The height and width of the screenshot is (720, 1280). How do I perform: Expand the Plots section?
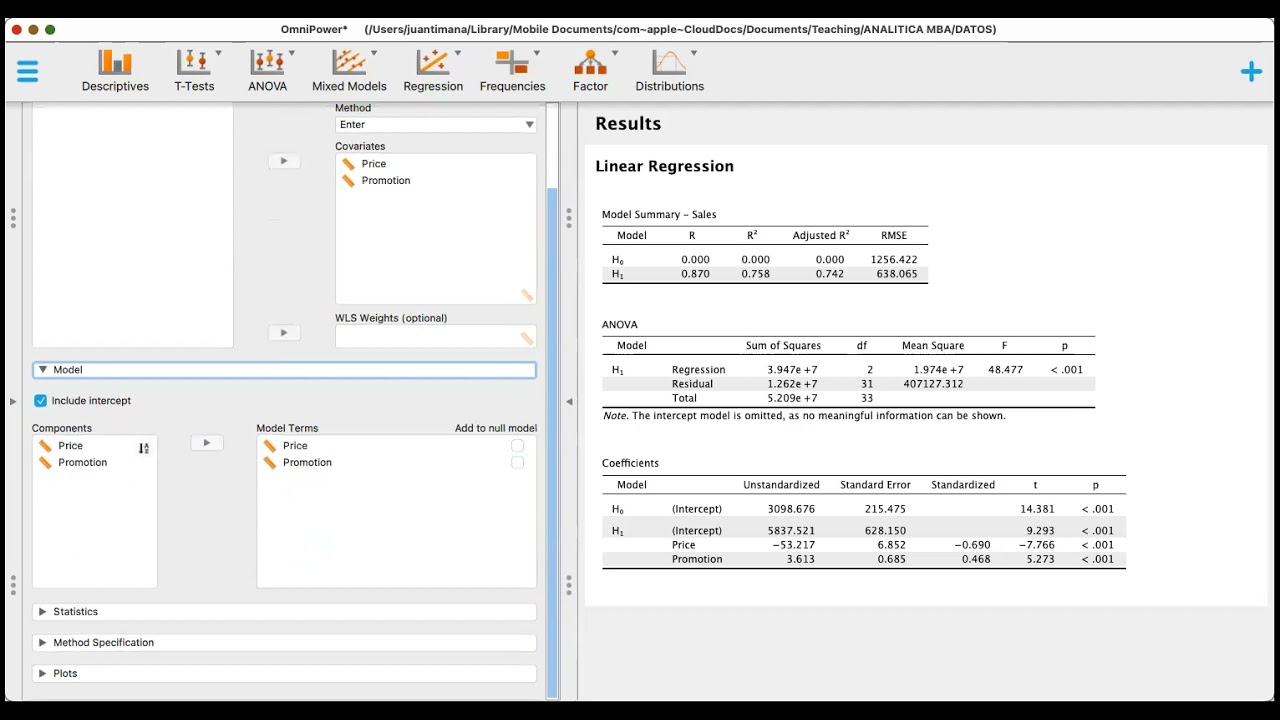click(285, 674)
